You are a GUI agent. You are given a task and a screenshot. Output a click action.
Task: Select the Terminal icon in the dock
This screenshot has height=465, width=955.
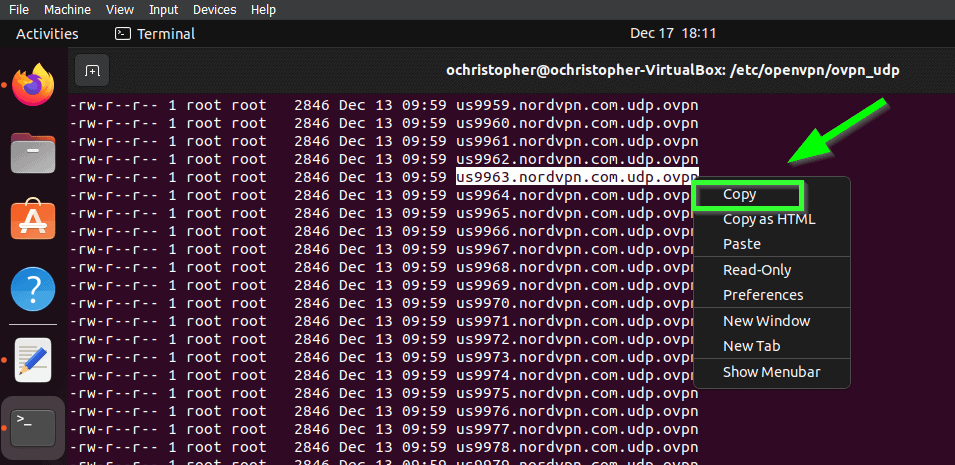(33, 428)
